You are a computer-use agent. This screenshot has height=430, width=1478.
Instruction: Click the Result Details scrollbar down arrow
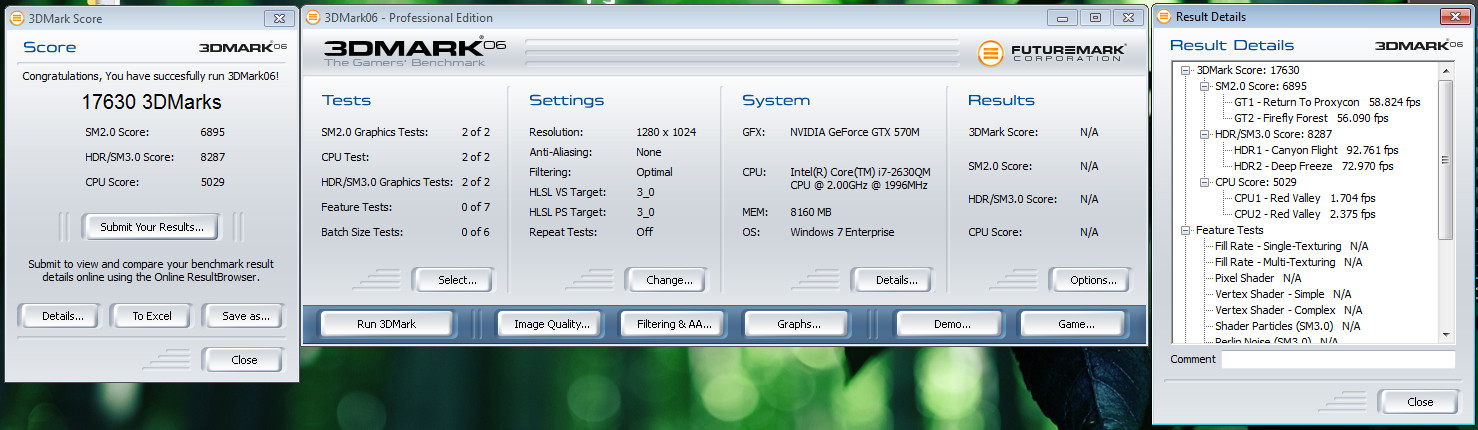tap(1446, 334)
